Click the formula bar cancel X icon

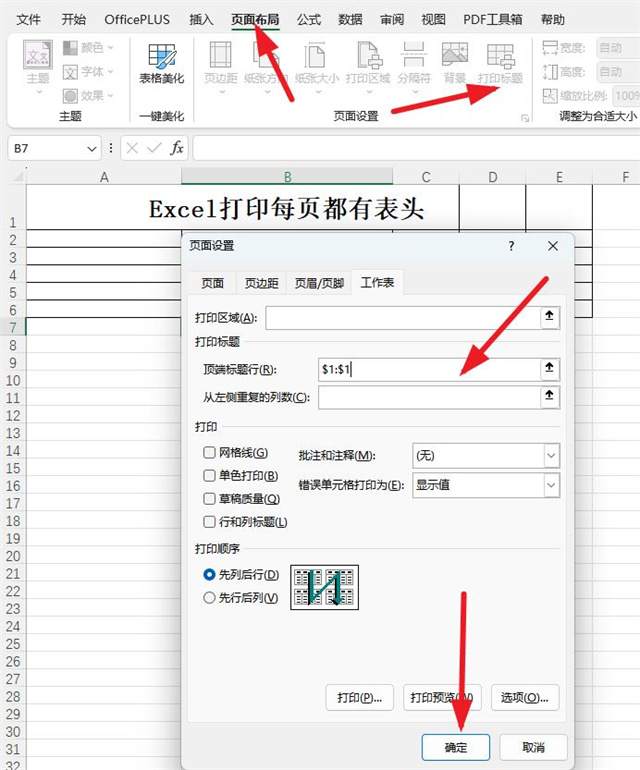click(x=132, y=148)
